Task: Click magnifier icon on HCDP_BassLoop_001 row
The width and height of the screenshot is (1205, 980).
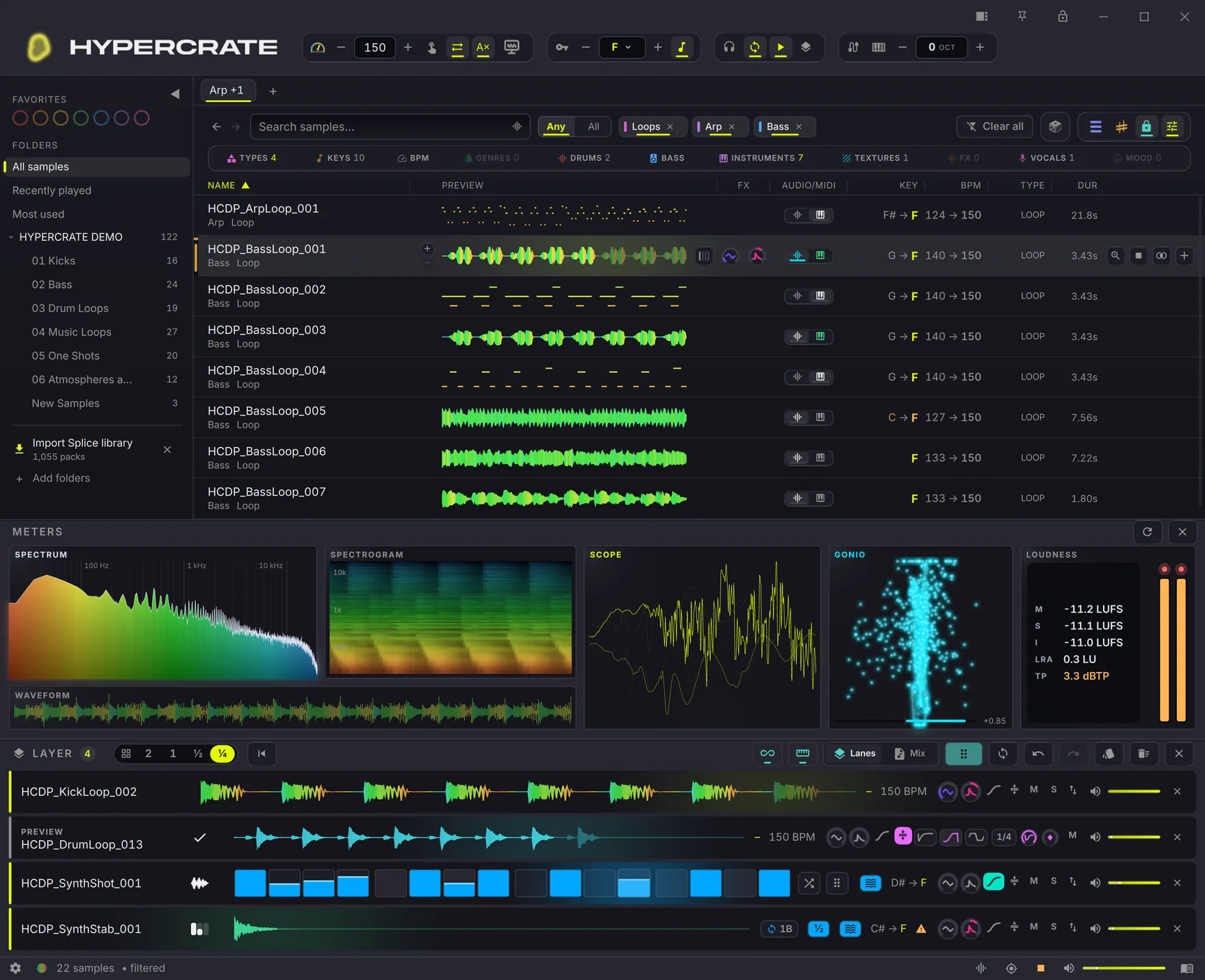Action: point(1115,256)
